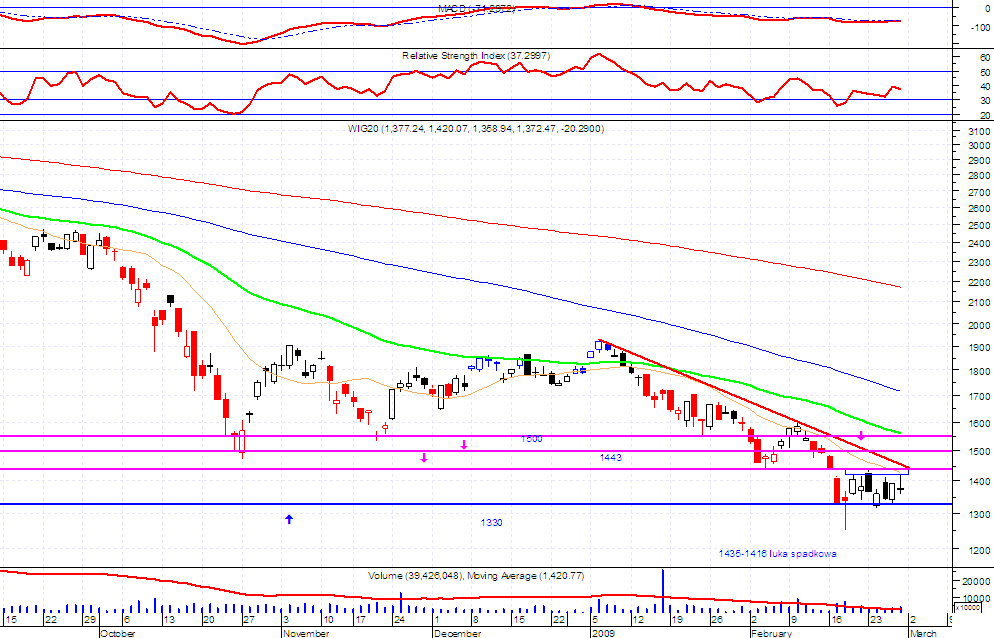This screenshot has width=994, height=638.
Task: Click the 2600 price axis label
Action: tap(979, 209)
